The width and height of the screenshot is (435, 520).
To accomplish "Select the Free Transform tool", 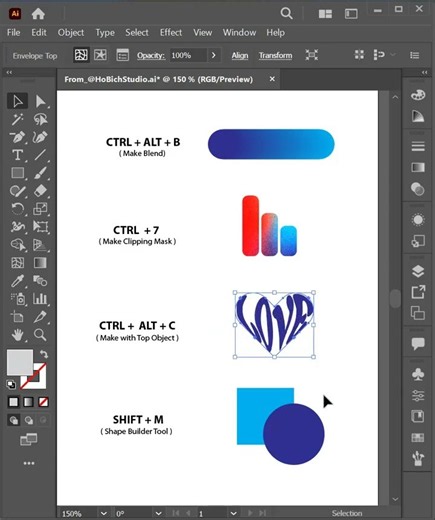I will [x=40, y=227].
